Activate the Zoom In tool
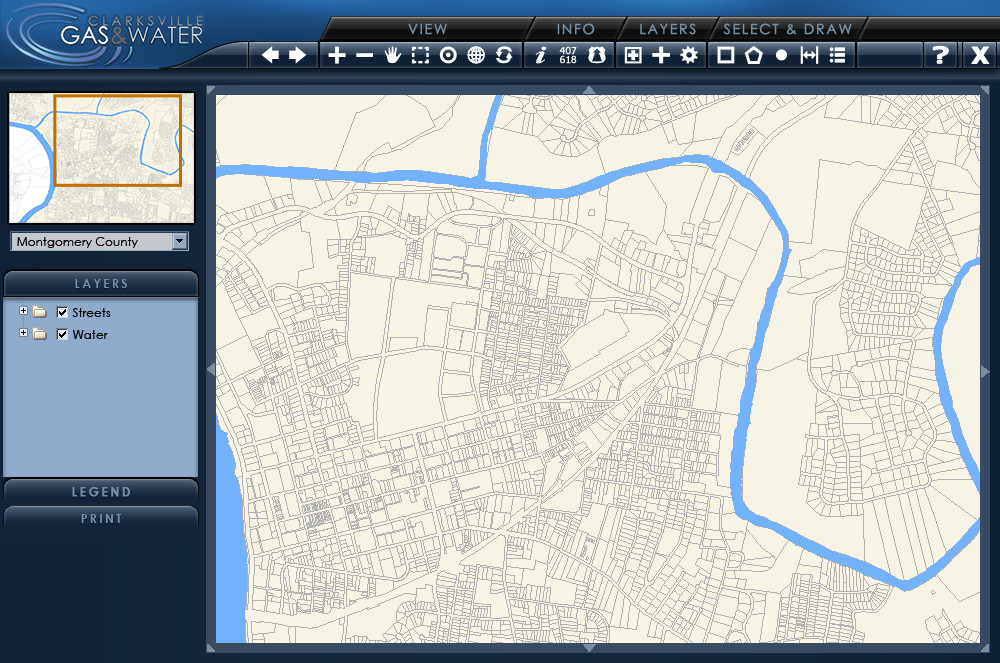This screenshot has height=663, width=1000. point(336,55)
